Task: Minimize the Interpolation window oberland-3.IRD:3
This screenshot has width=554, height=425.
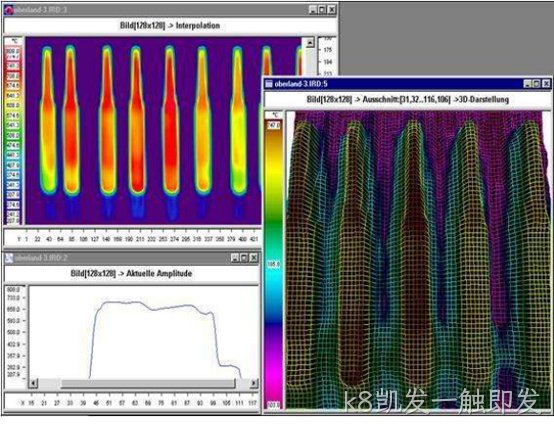Action: pos(313,10)
